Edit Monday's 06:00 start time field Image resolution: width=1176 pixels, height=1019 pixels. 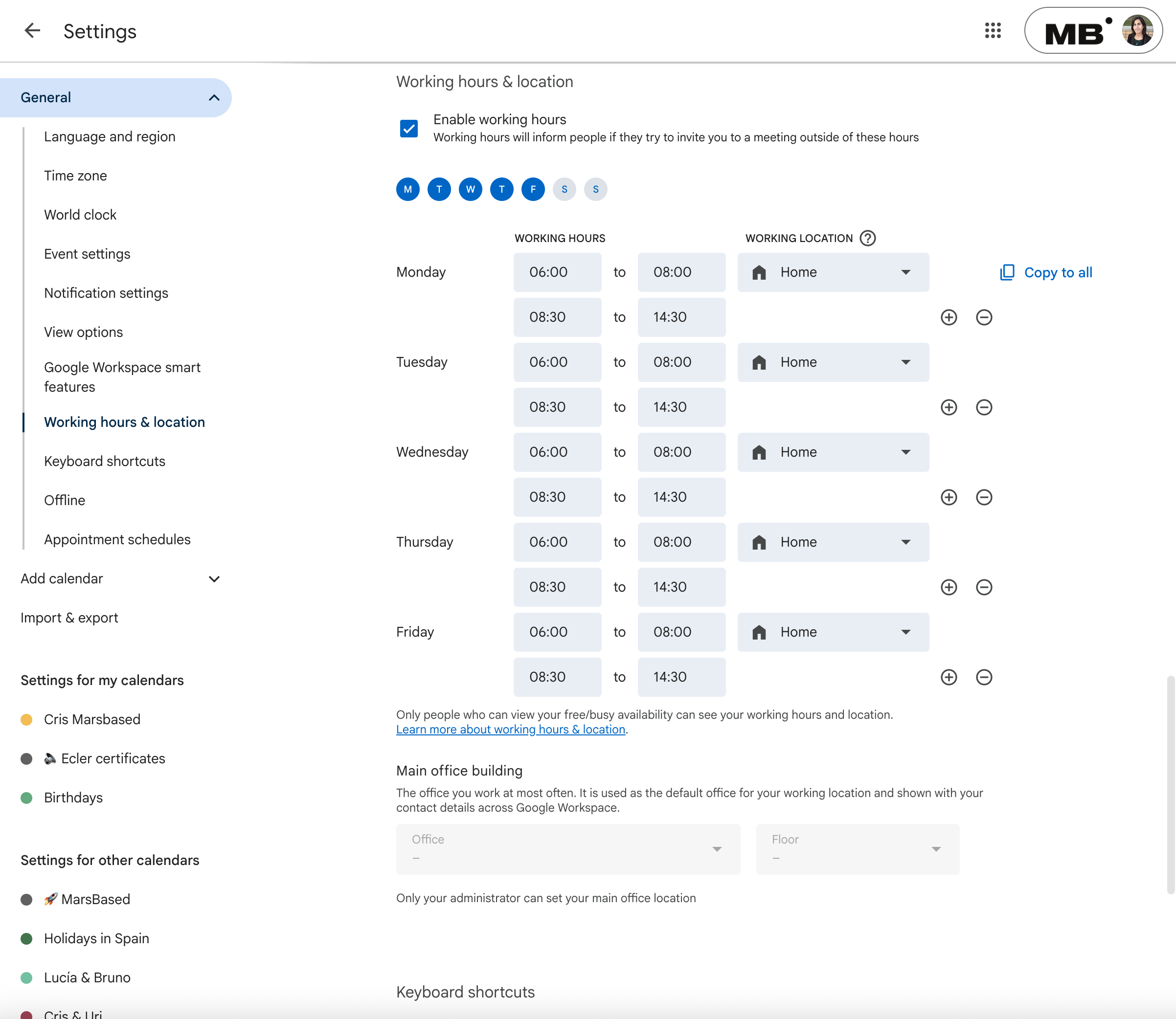pos(557,272)
